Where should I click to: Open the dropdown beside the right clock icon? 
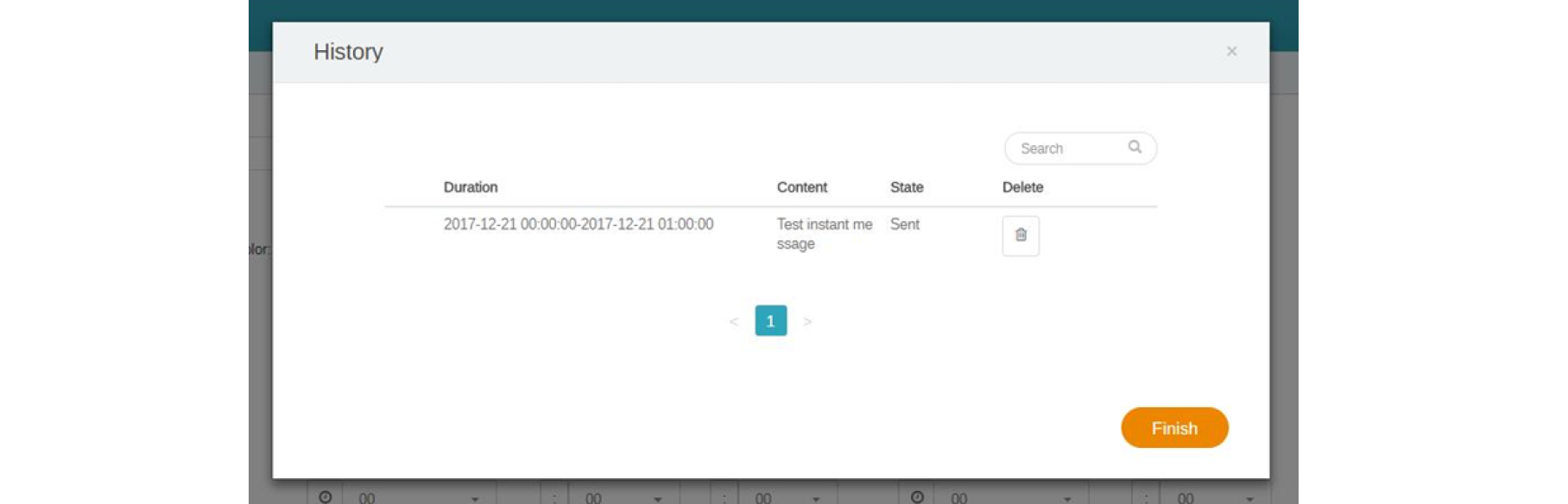(1010, 498)
